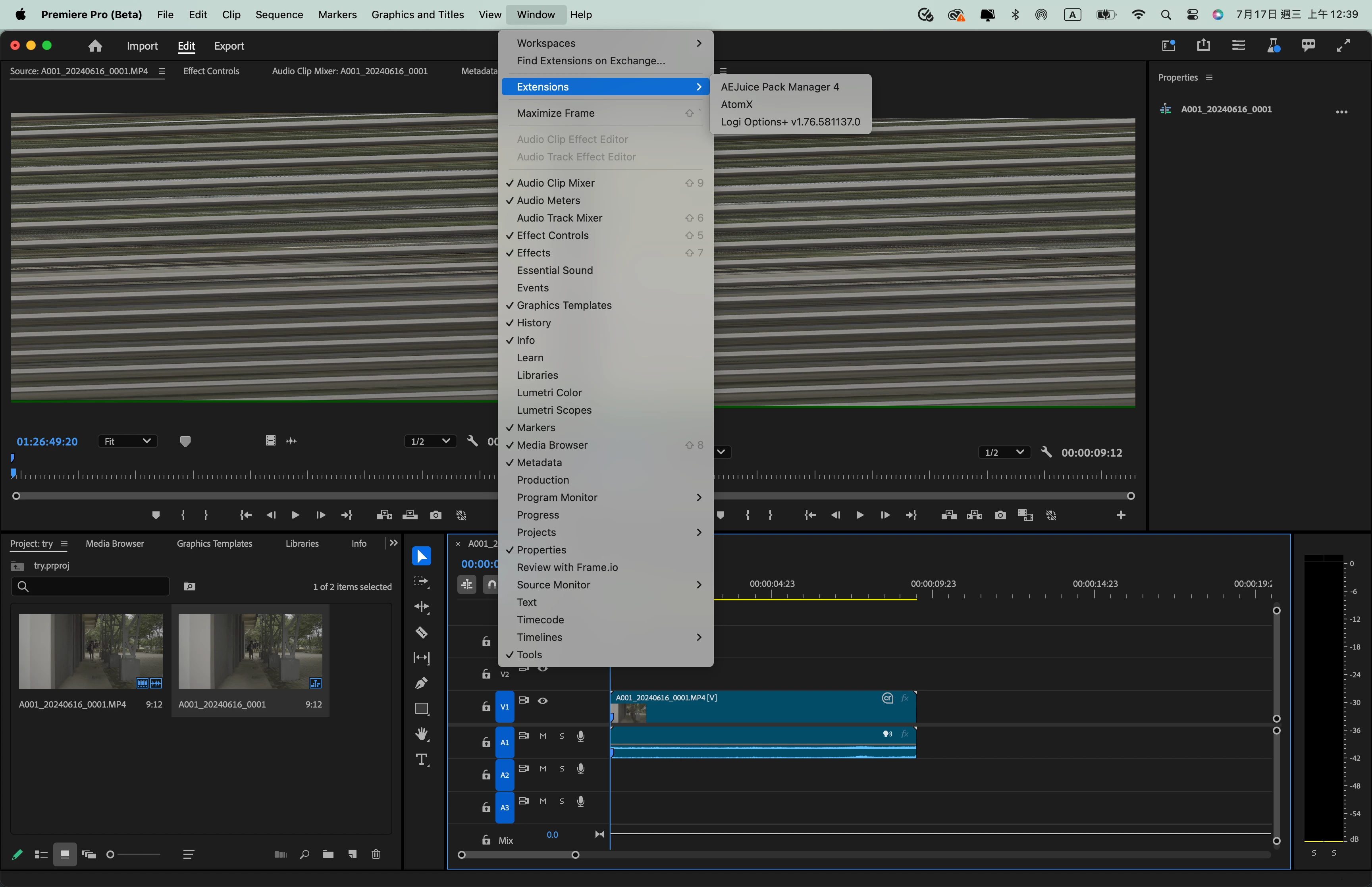Image resolution: width=1372 pixels, height=887 pixels.
Task: Click the Export workspace button
Action: click(x=229, y=46)
